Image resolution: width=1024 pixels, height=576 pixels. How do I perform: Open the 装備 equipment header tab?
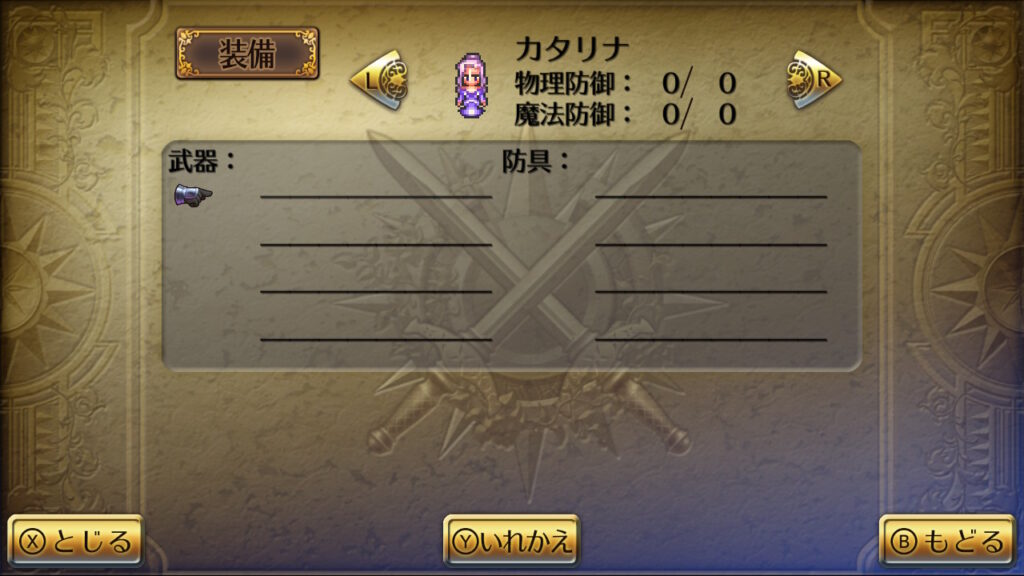248,54
